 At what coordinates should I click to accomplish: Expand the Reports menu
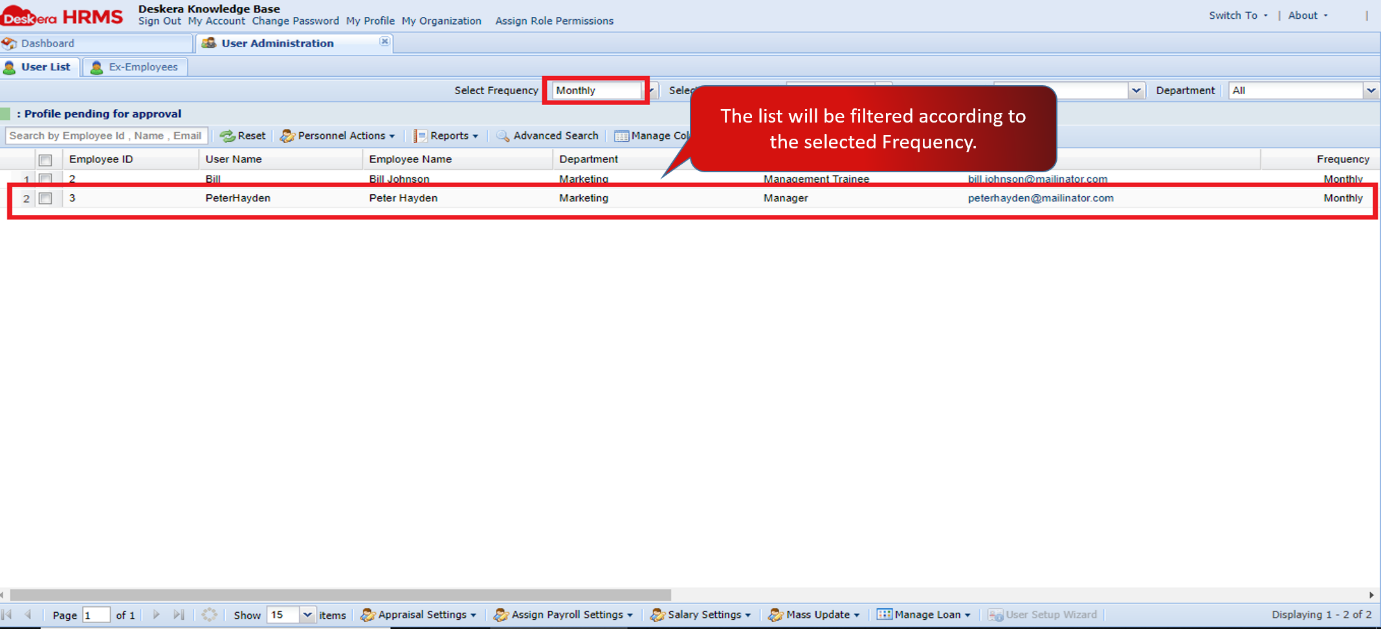446,136
